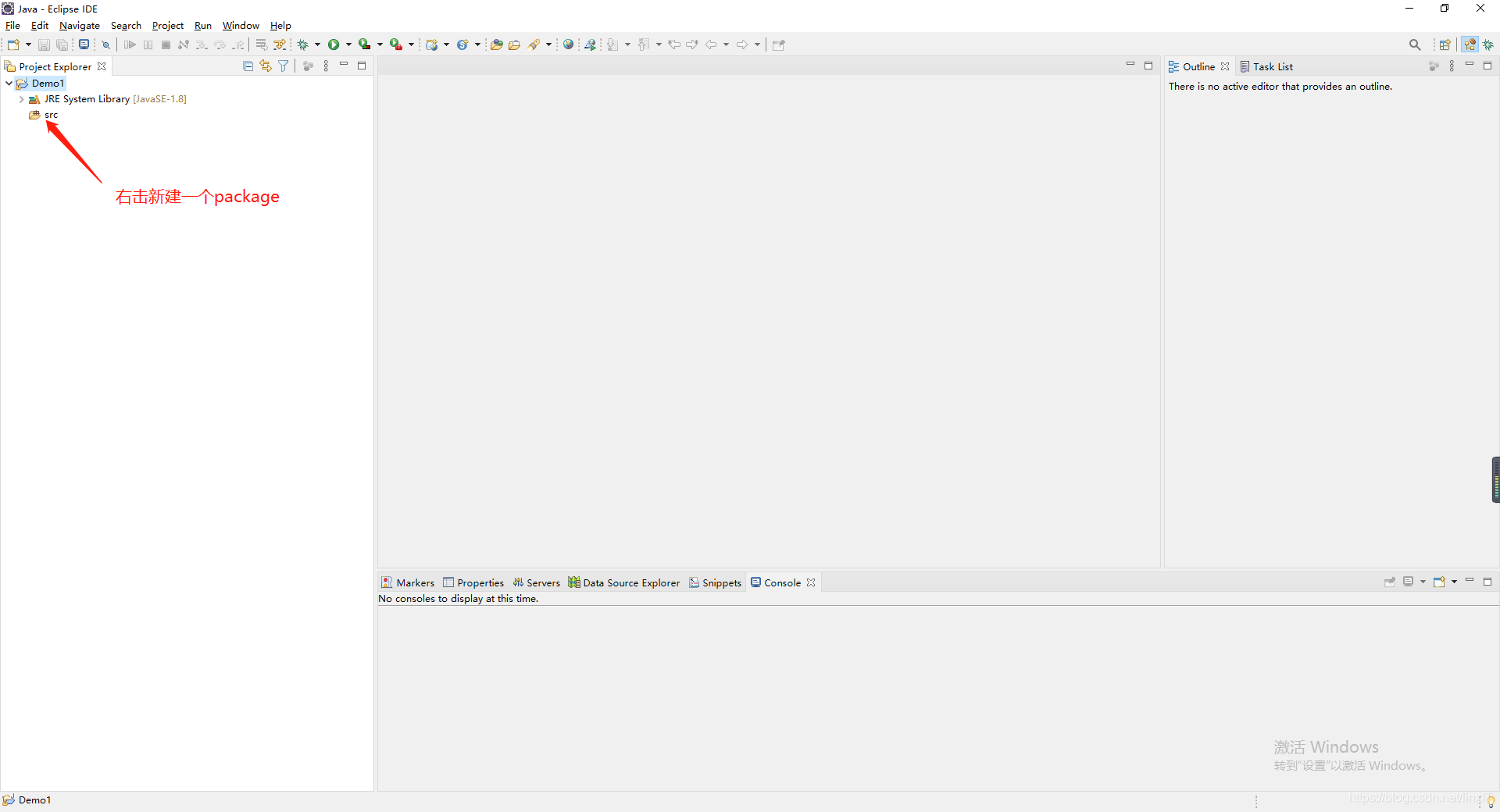Open the Terminal toolbar icon
Viewport: 1500px width, 812px height.
point(84,45)
